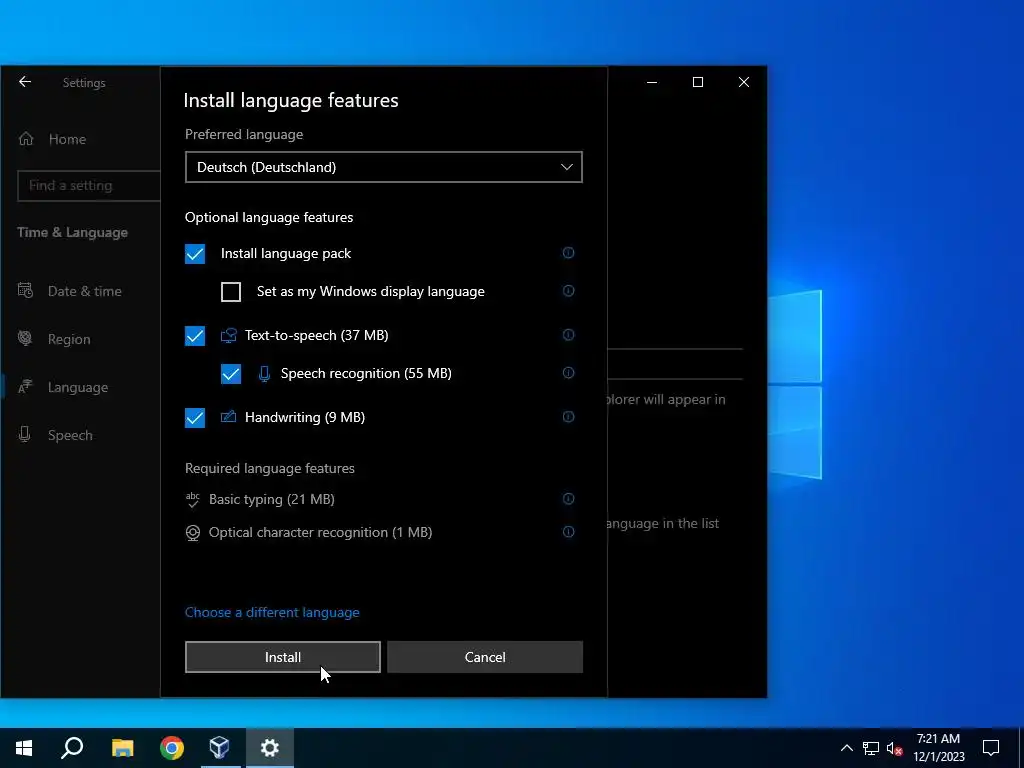Click the Find a setting search box
1024x768 pixels.
(88, 185)
